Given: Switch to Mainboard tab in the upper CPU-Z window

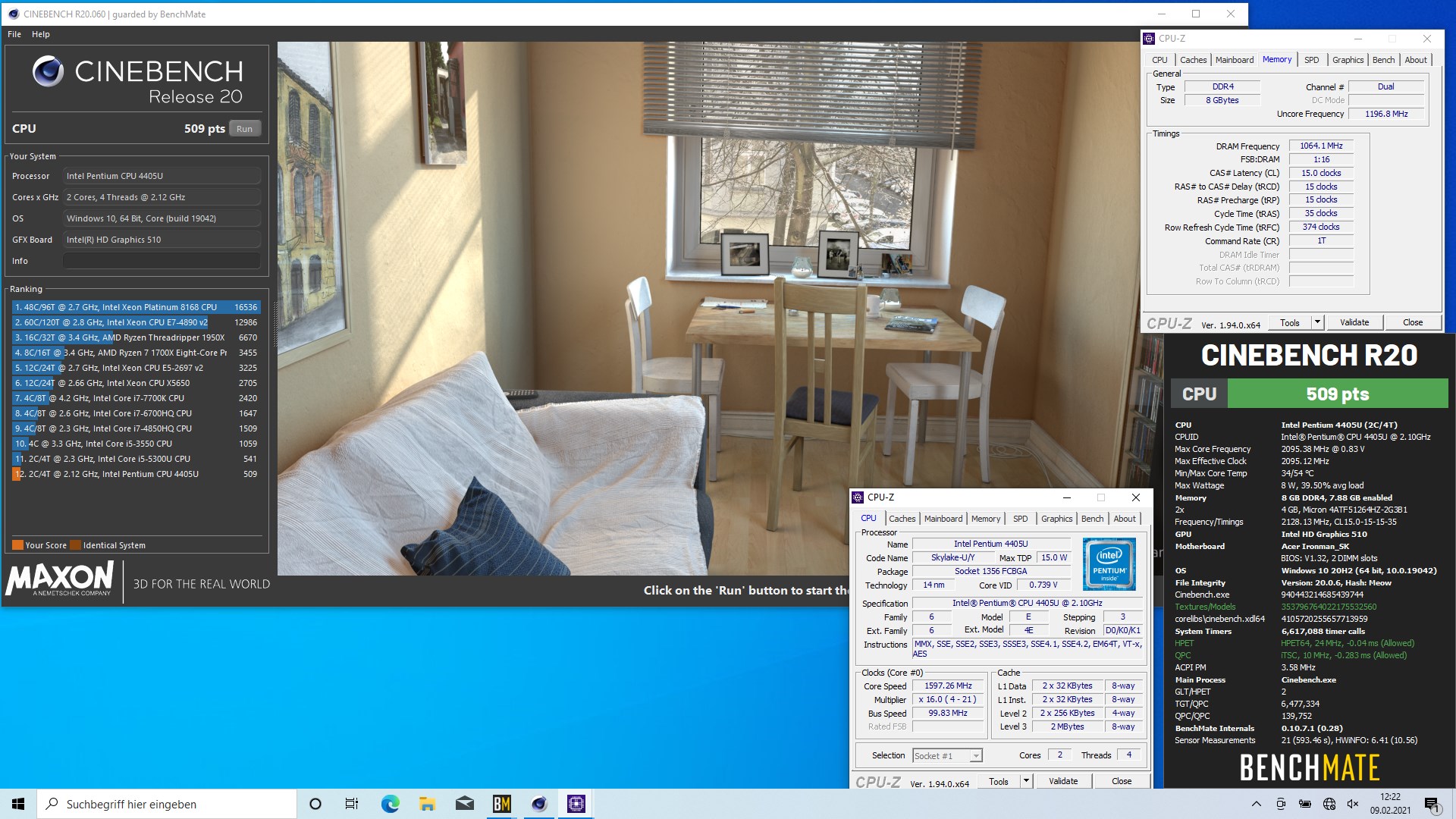Looking at the screenshot, I should pyautogui.click(x=1235, y=60).
